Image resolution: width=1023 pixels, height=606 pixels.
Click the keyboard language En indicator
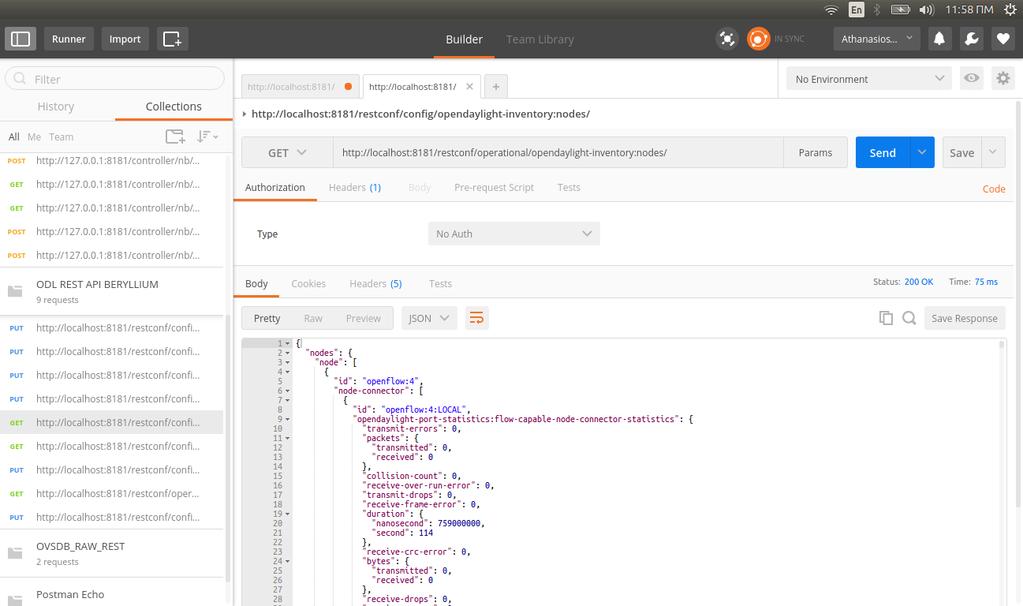point(856,9)
